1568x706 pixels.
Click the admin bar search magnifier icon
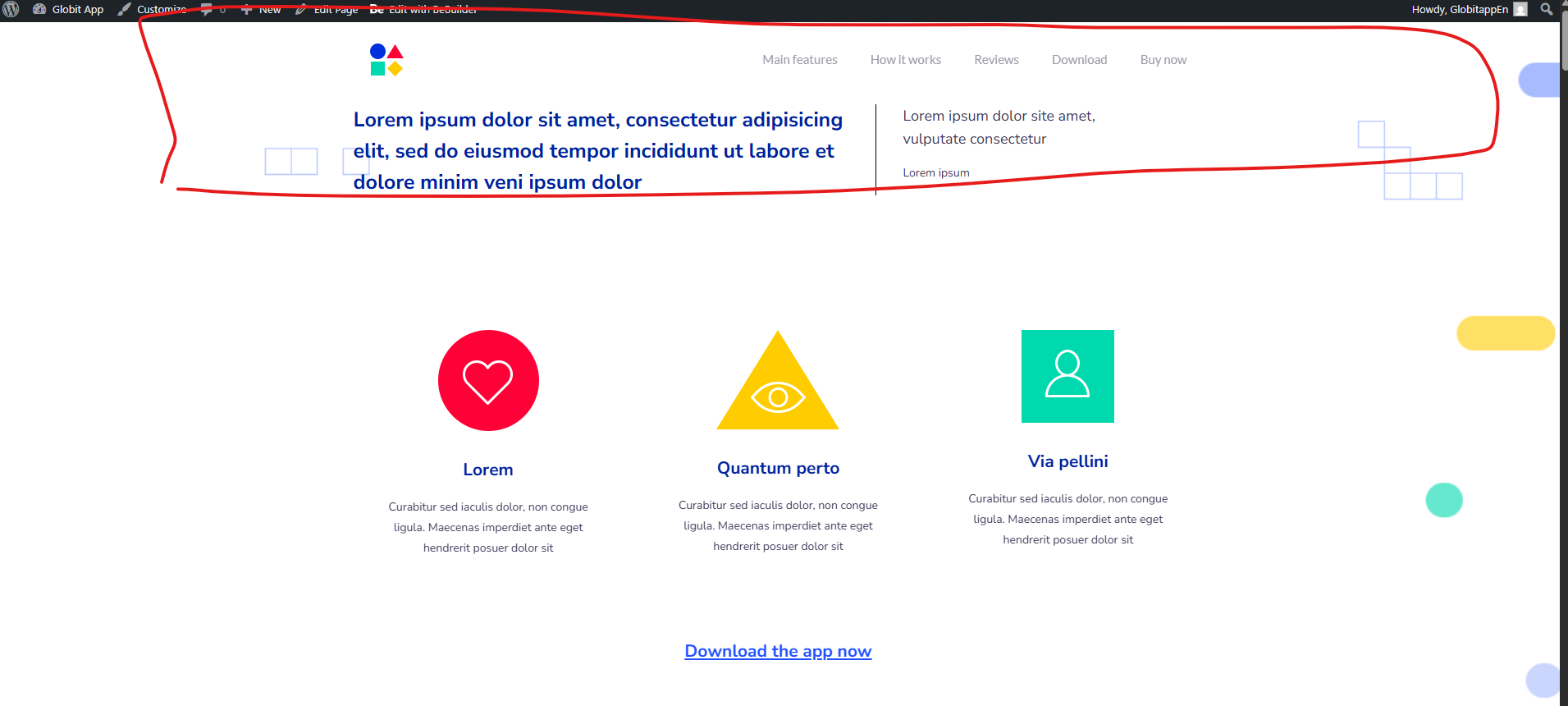point(1547,10)
